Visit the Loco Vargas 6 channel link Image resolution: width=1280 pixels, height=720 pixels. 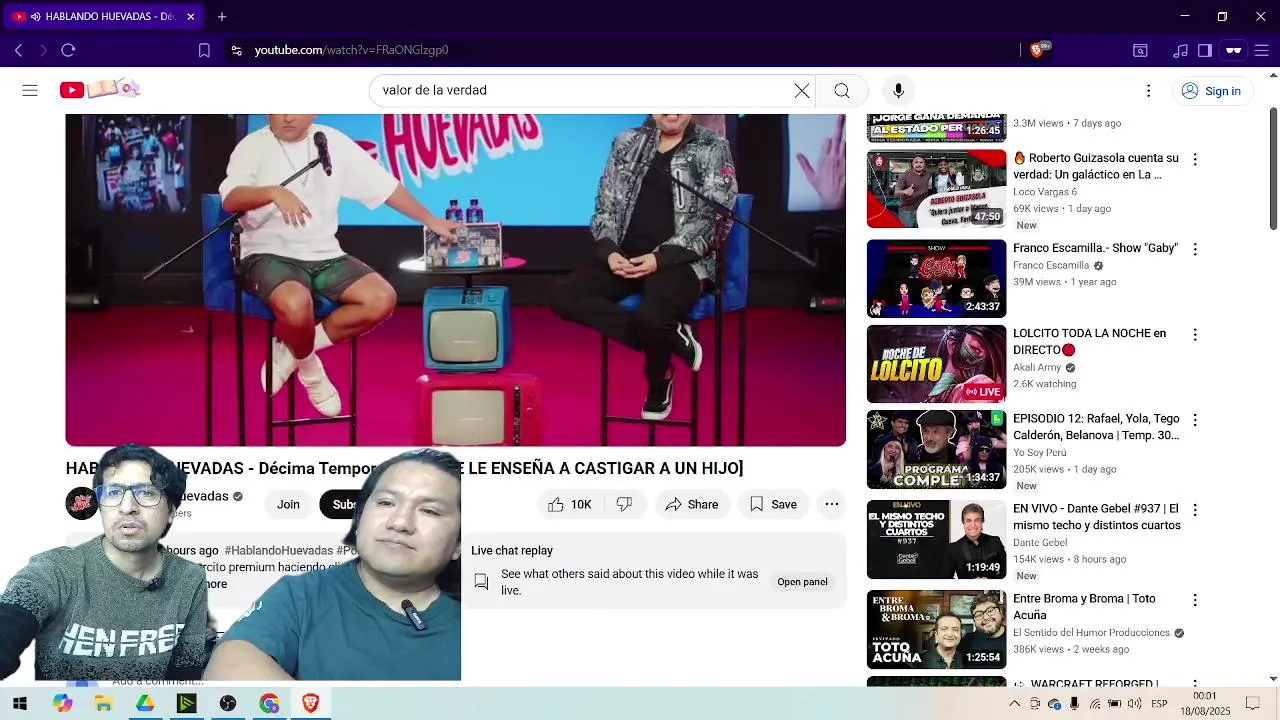pos(1045,192)
